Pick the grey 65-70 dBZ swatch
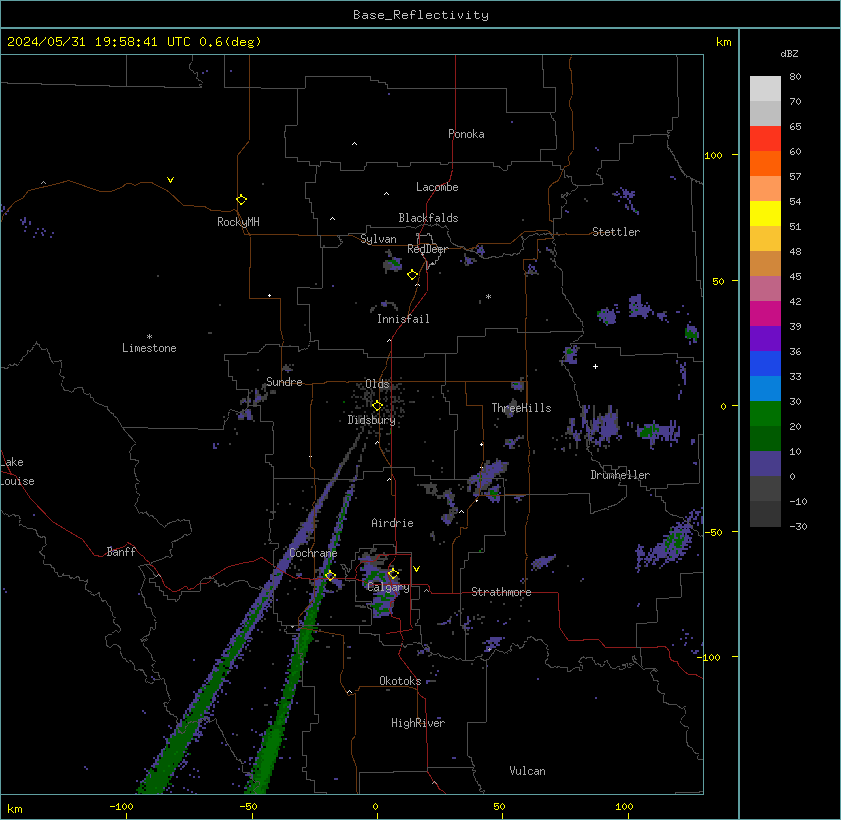 [765, 114]
